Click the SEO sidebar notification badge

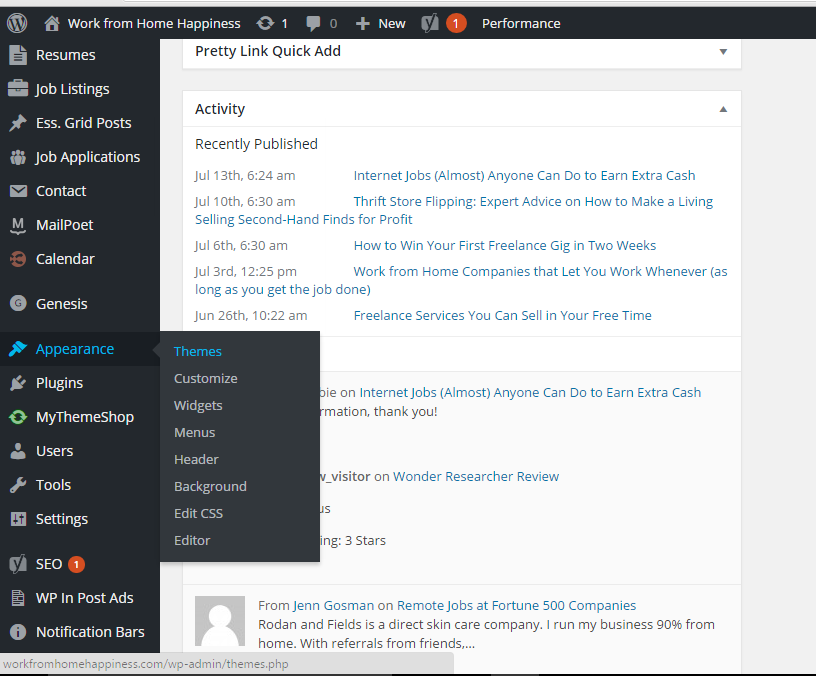pos(76,564)
